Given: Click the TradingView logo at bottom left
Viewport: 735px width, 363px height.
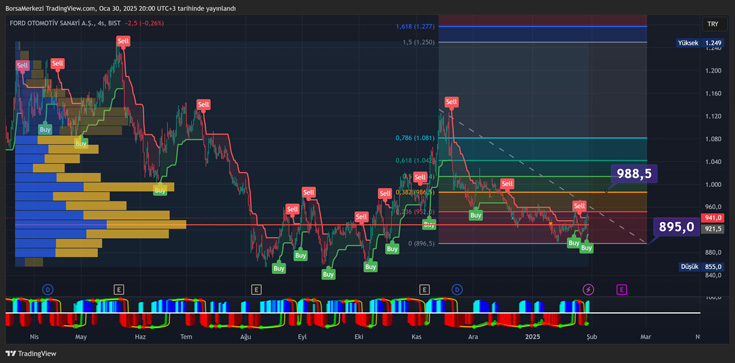Looking at the screenshot, I should point(30,354).
